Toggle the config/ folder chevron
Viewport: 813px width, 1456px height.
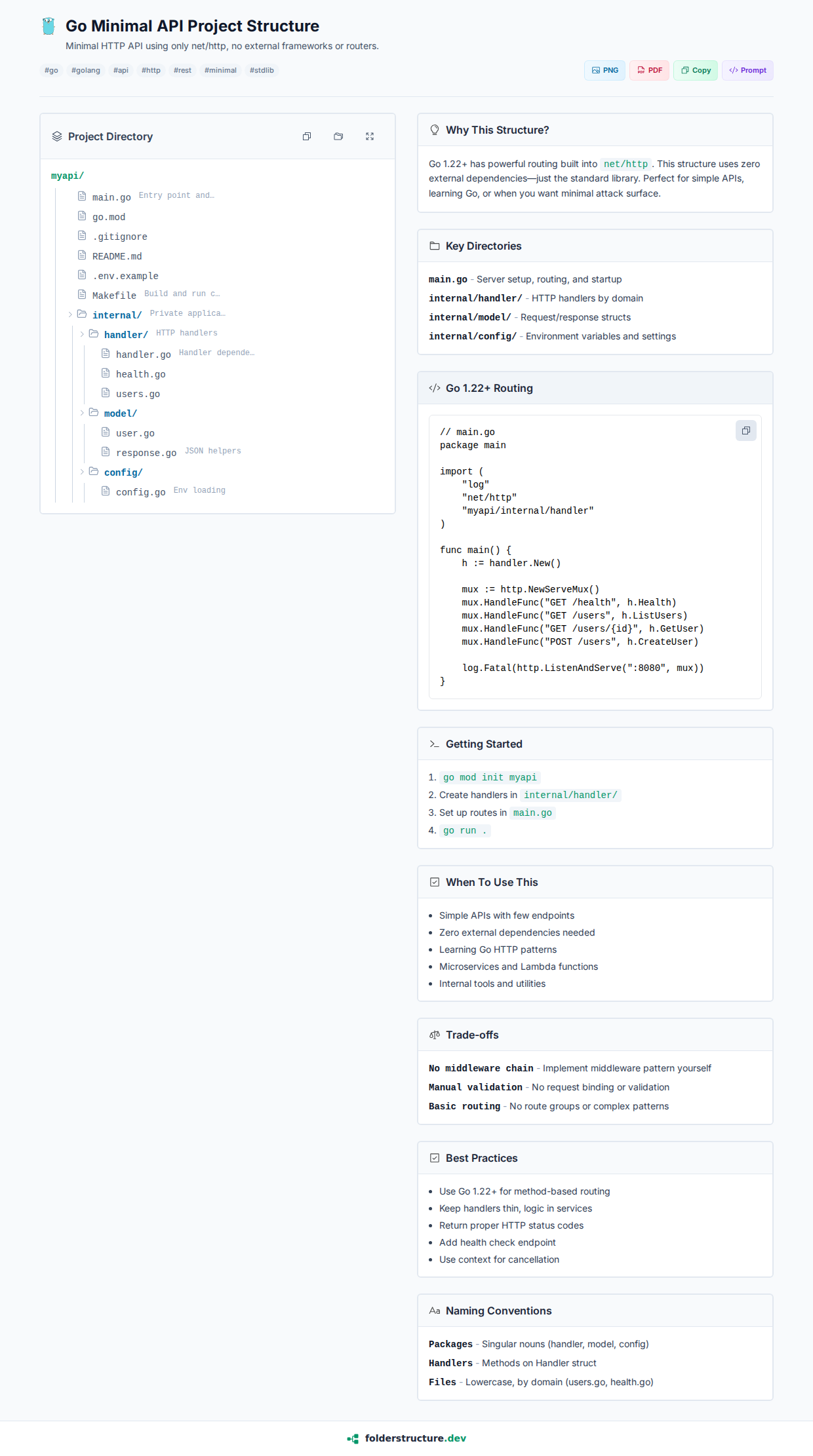tap(82, 472)
